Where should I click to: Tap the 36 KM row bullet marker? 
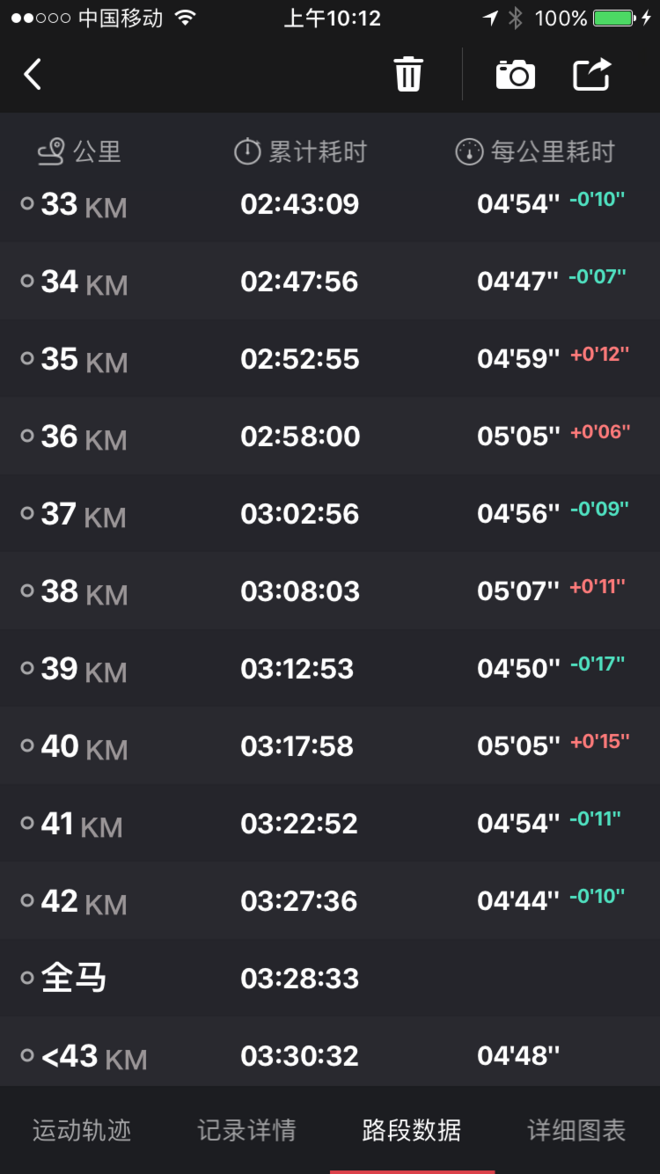click(x=28, y=436)
